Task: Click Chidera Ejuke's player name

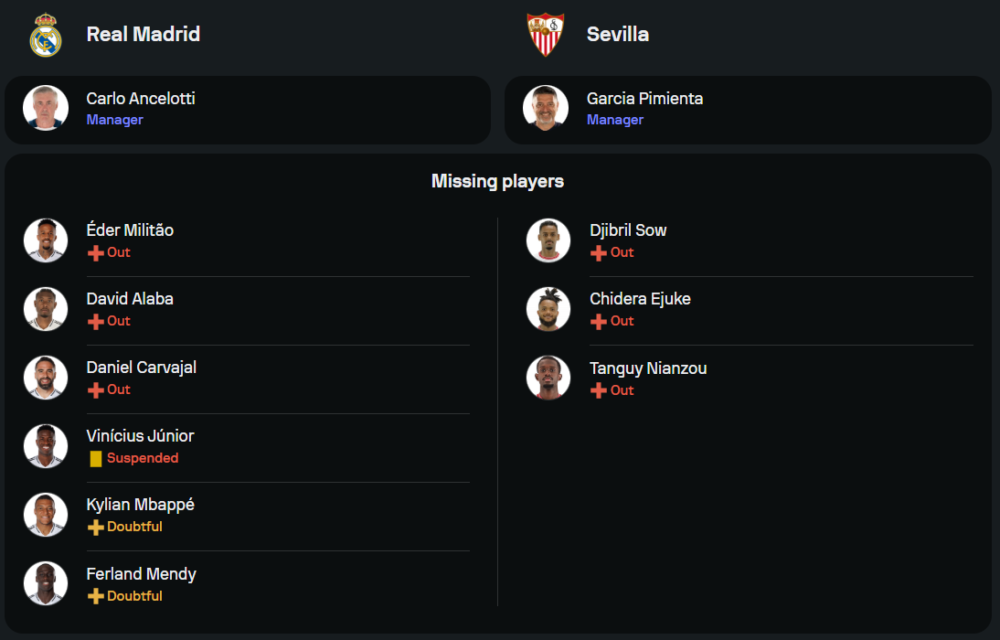Action: [x=640, y=299]
